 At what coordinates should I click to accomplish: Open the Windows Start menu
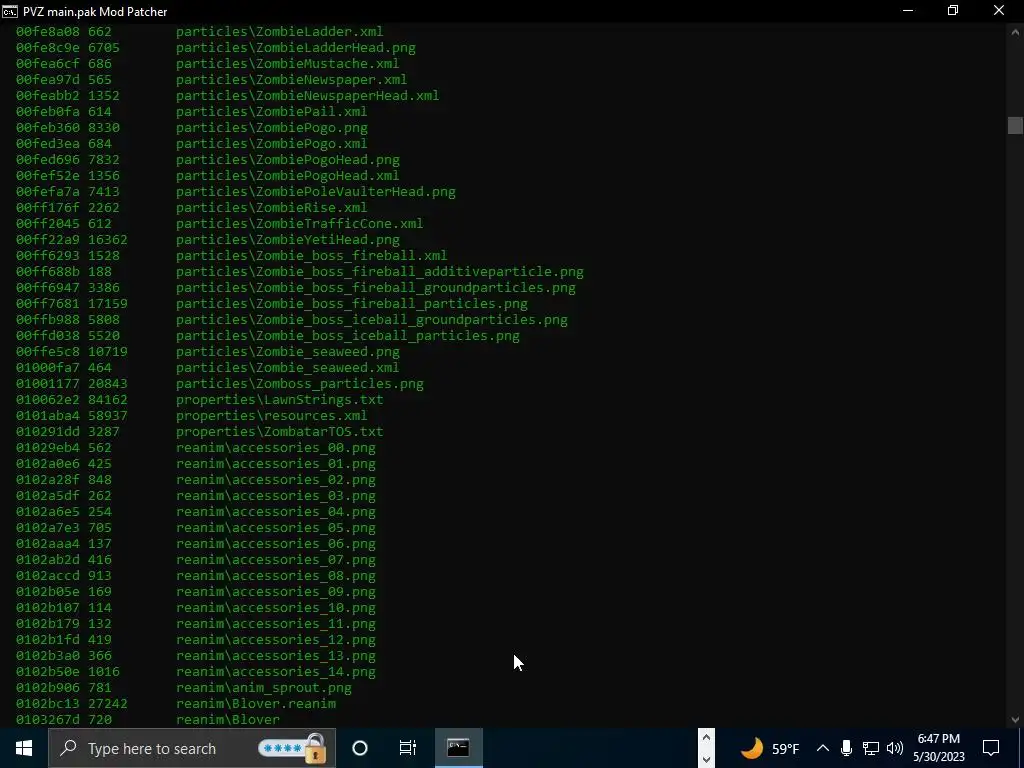(24, 748)
